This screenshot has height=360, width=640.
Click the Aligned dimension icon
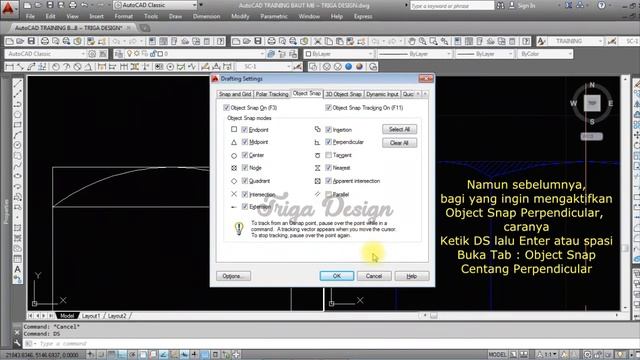(x=20, y=67)
